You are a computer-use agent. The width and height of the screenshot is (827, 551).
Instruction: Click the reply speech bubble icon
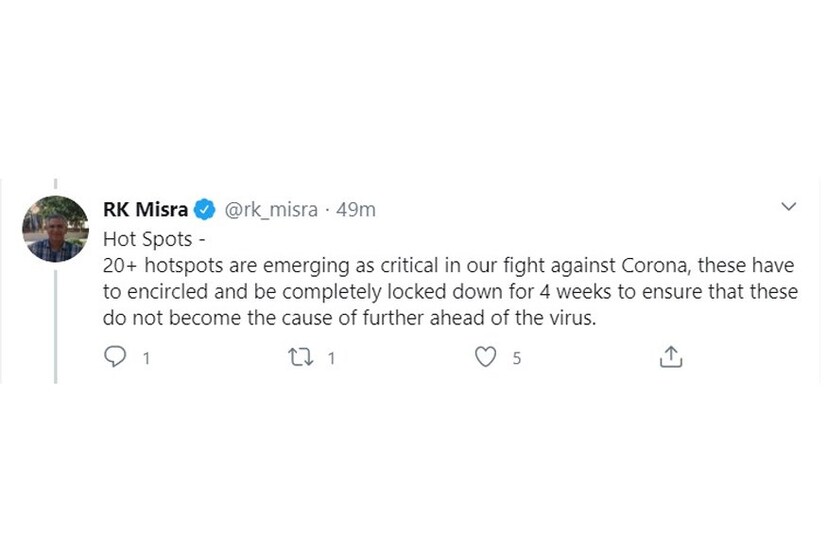pos(115,357)
